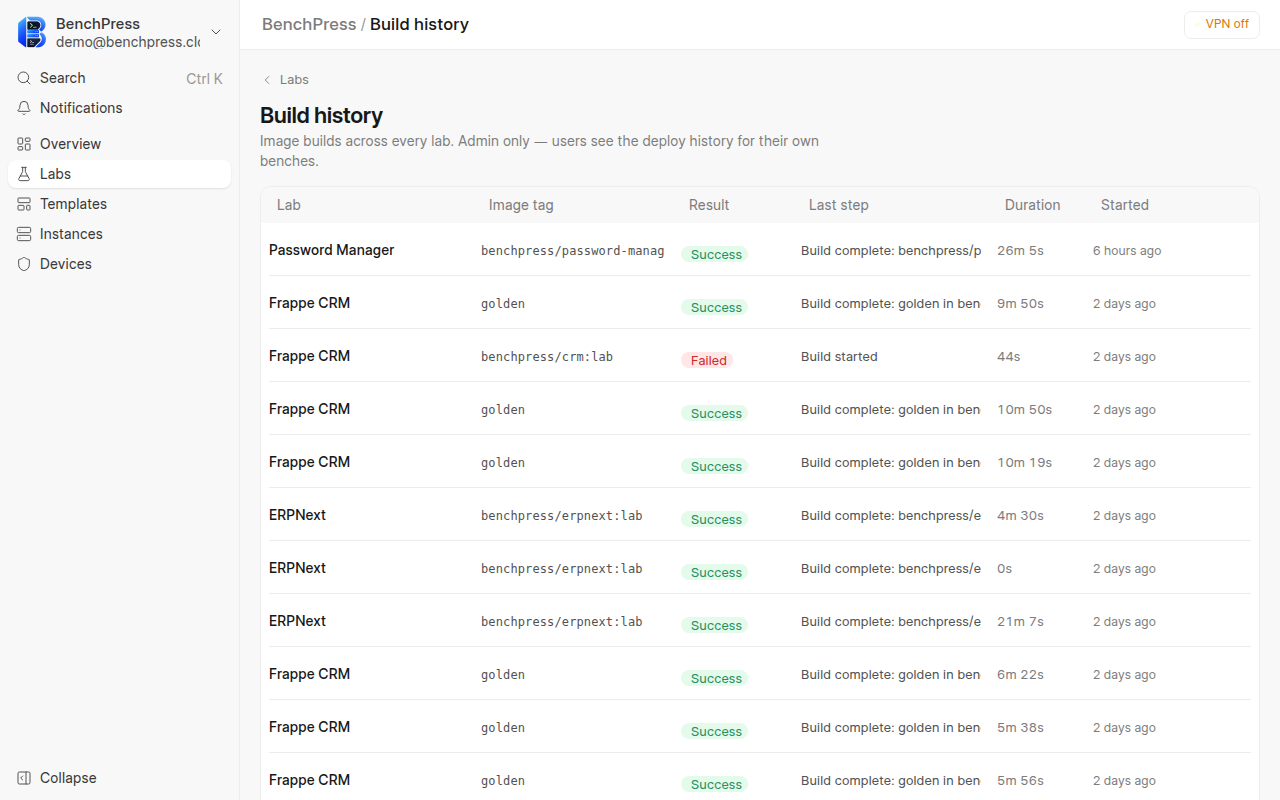
Task: Click the Started column header
Action: pos(1125,205)
